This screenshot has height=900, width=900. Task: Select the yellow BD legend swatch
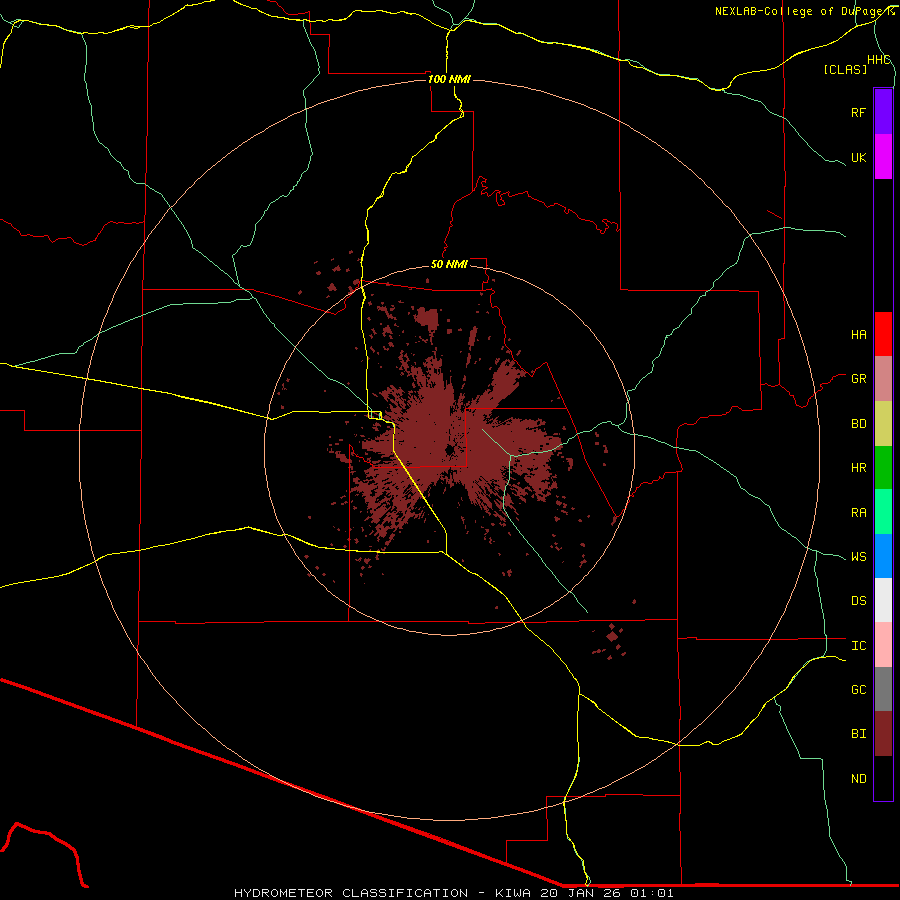tap(883, 424)
